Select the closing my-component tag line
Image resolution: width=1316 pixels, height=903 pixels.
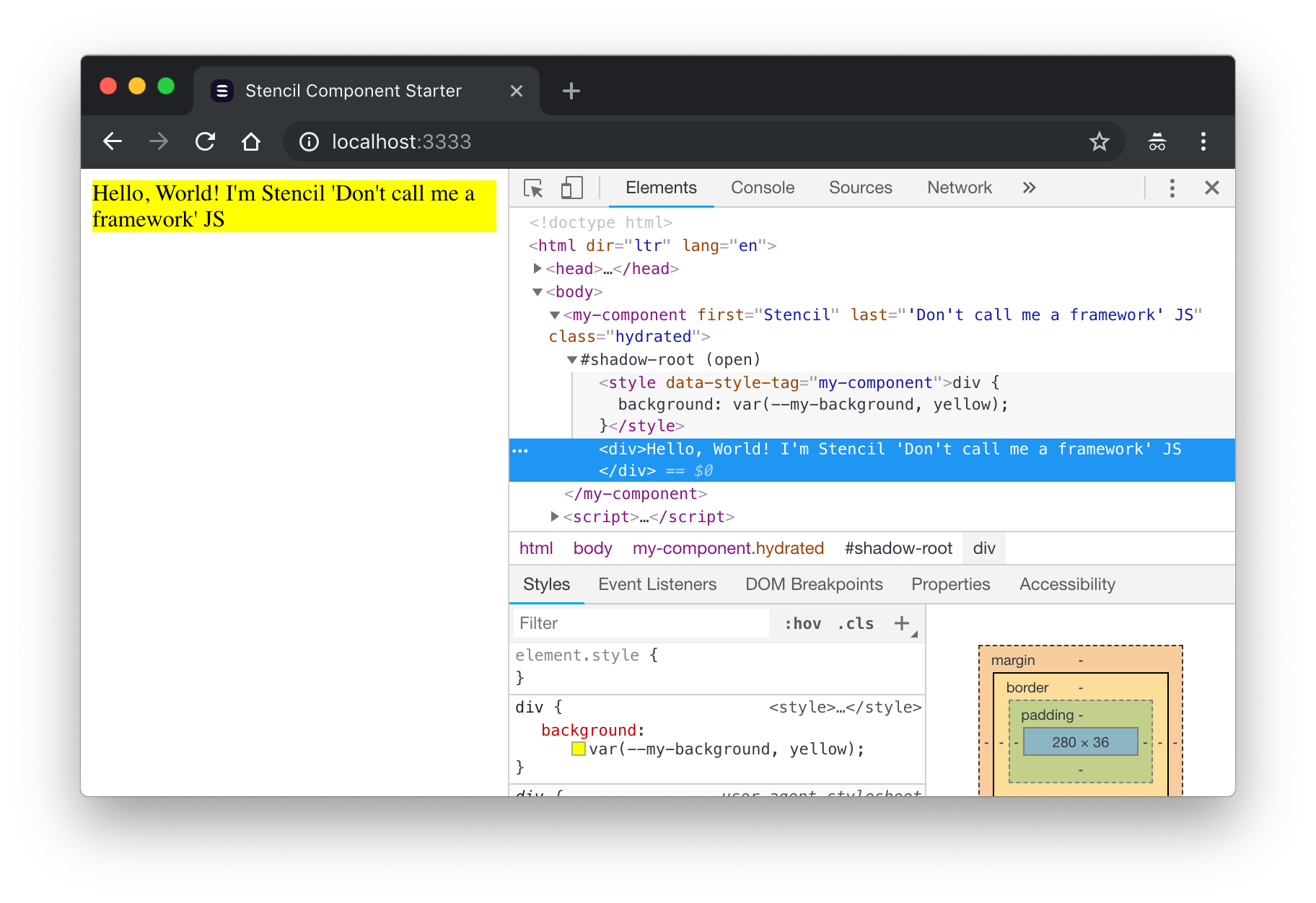635,493
